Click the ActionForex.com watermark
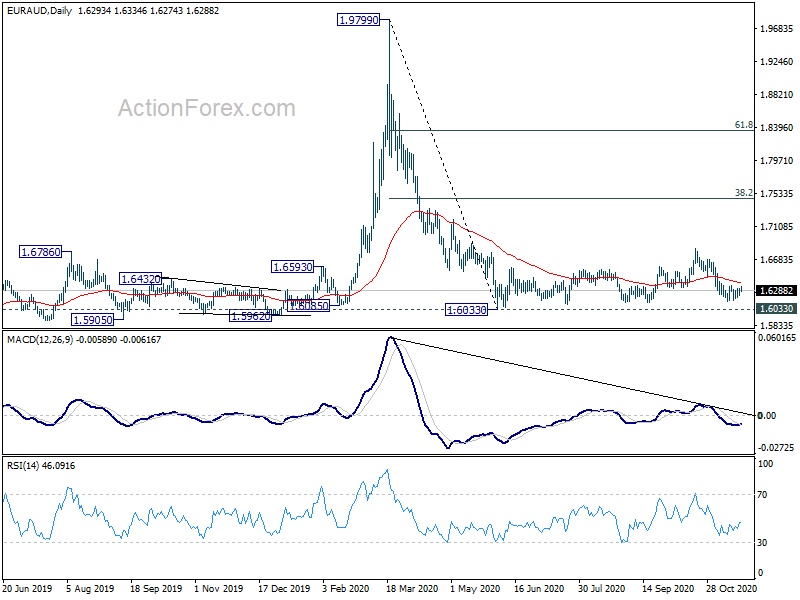 click(207, 108)
